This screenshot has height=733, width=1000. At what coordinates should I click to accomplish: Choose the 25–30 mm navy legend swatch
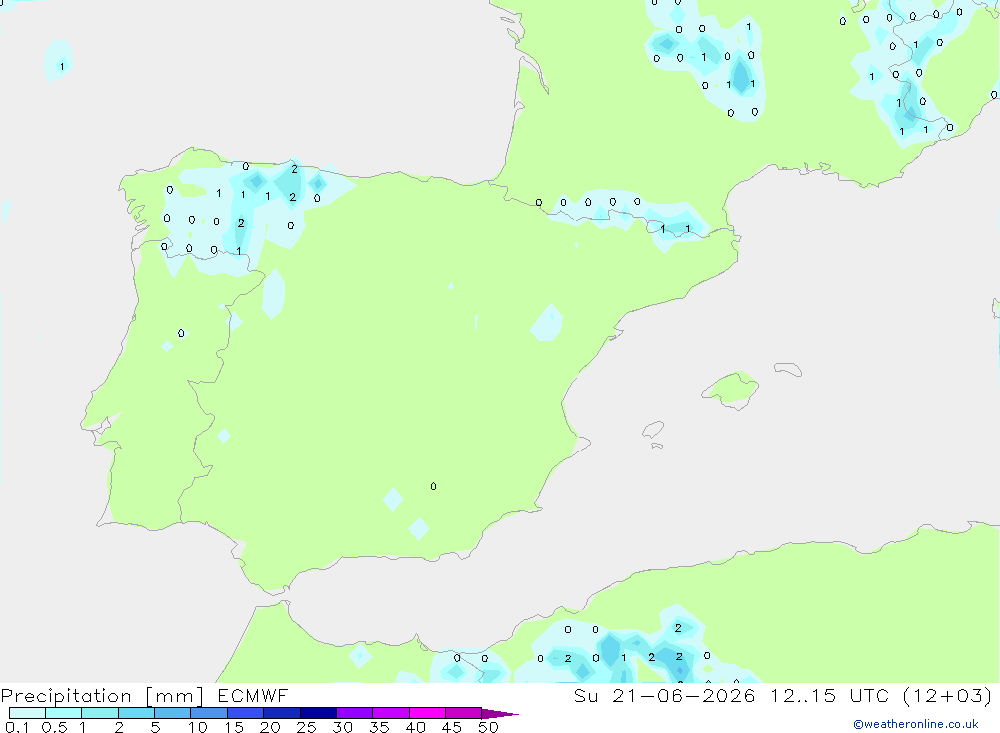click(x=318, y=713)
